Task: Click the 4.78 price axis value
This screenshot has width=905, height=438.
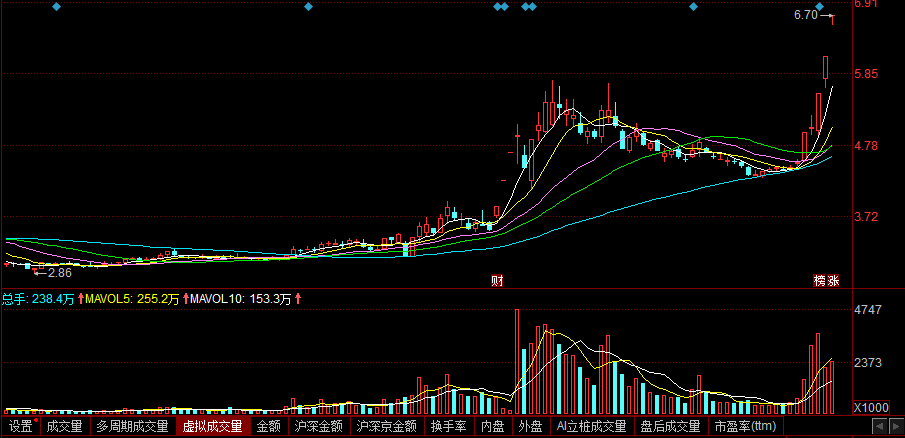Action: click(866, 145)
